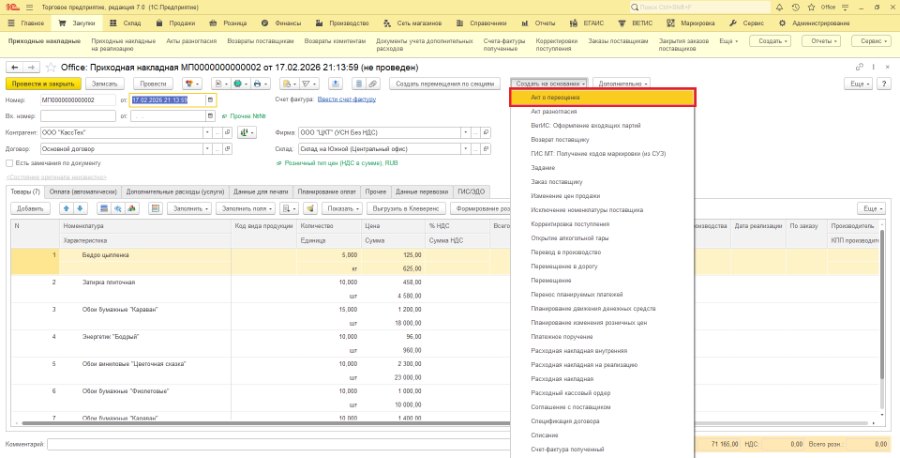Add document to favorites with title star
This screenshot has height=458, width=900.
pyautogui.click(x=51, y=67)
